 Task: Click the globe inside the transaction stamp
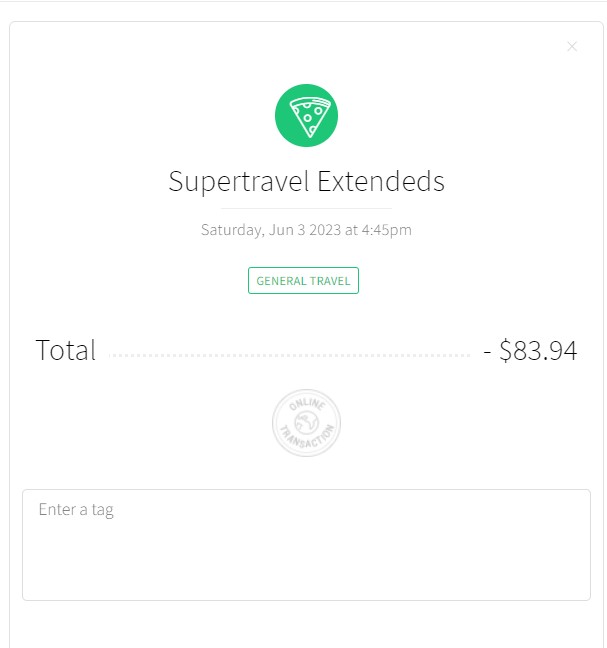click(x=306, y=423)
